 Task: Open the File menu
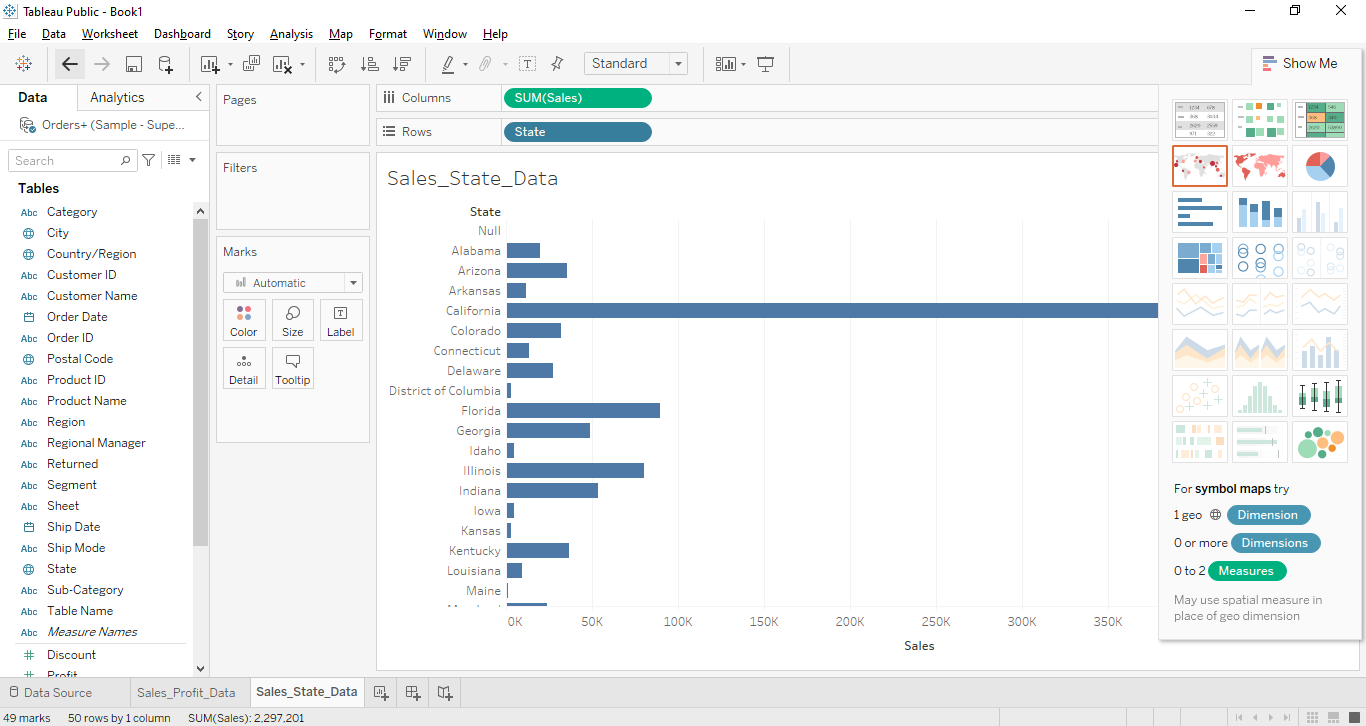point(17,34)
